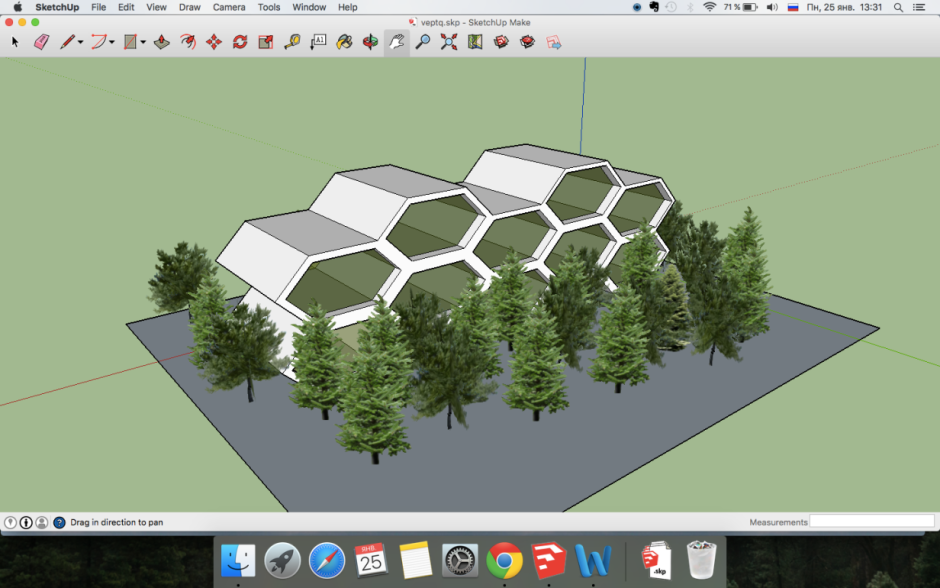
Task: Open the Camera menu
Action: pyautogui.click(x=229, y=7)
